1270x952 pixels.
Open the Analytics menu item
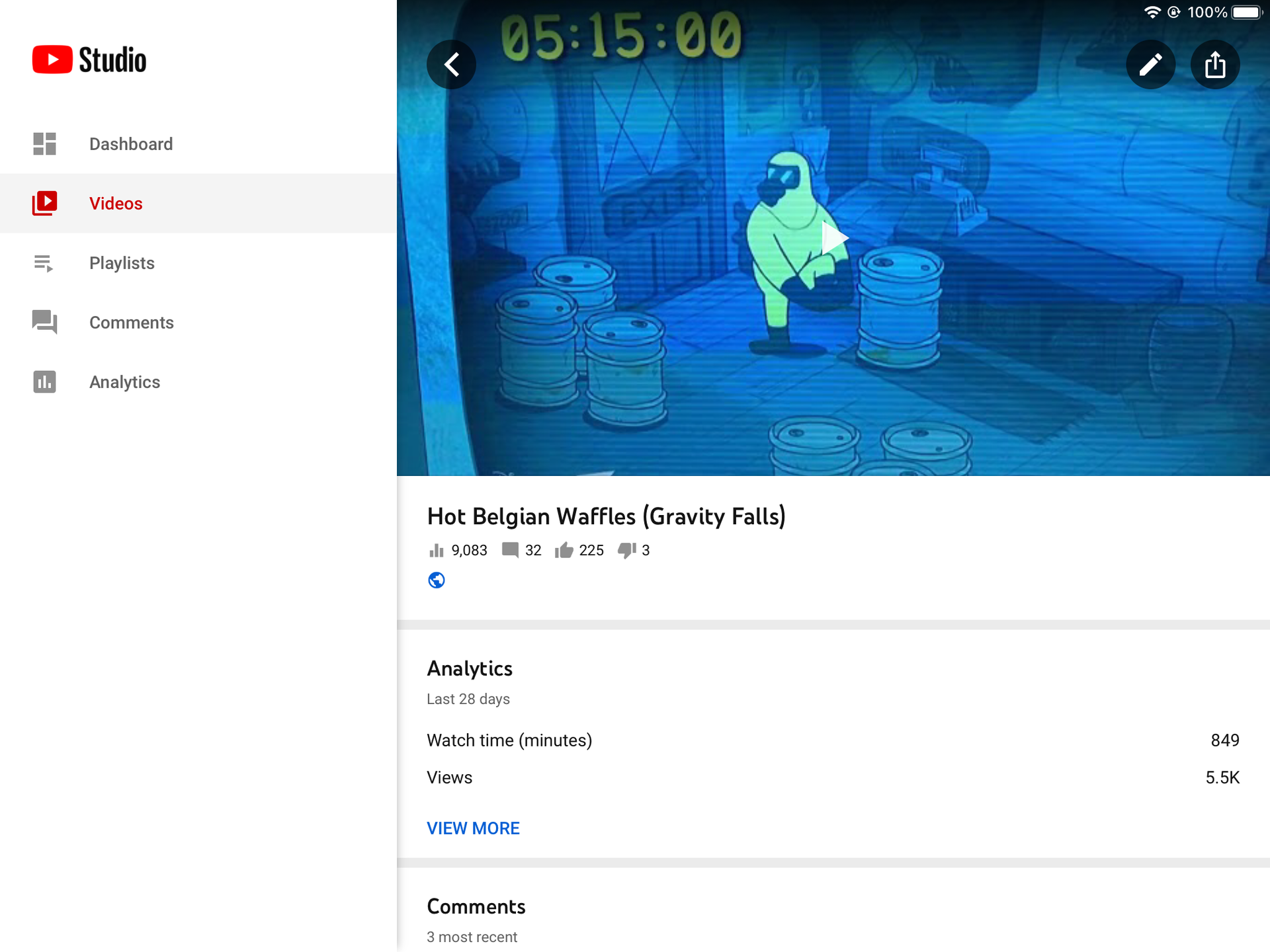coord(198,381)
